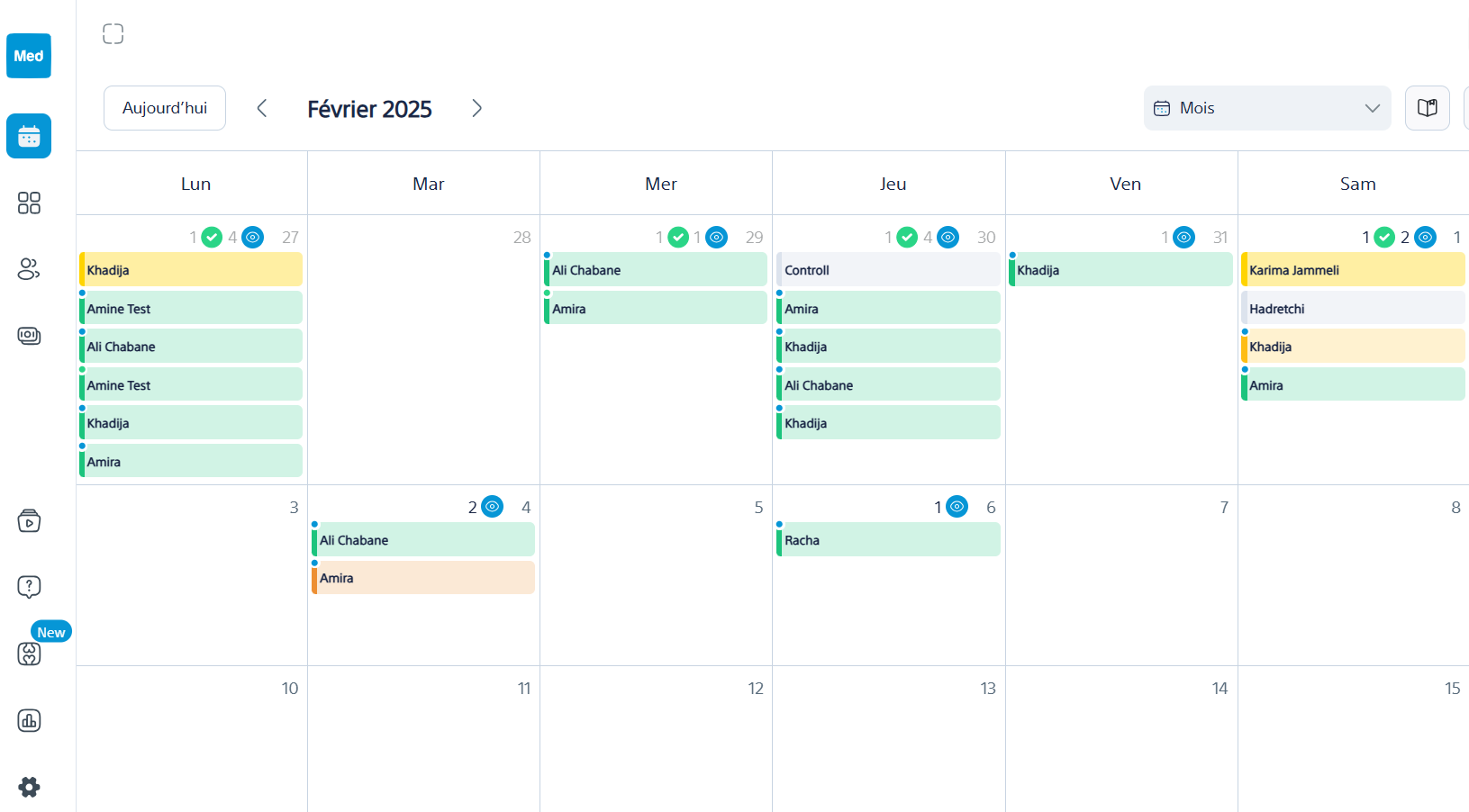
Task: Advance to next month with the right chevron
Action: click(x=476, y=107)
